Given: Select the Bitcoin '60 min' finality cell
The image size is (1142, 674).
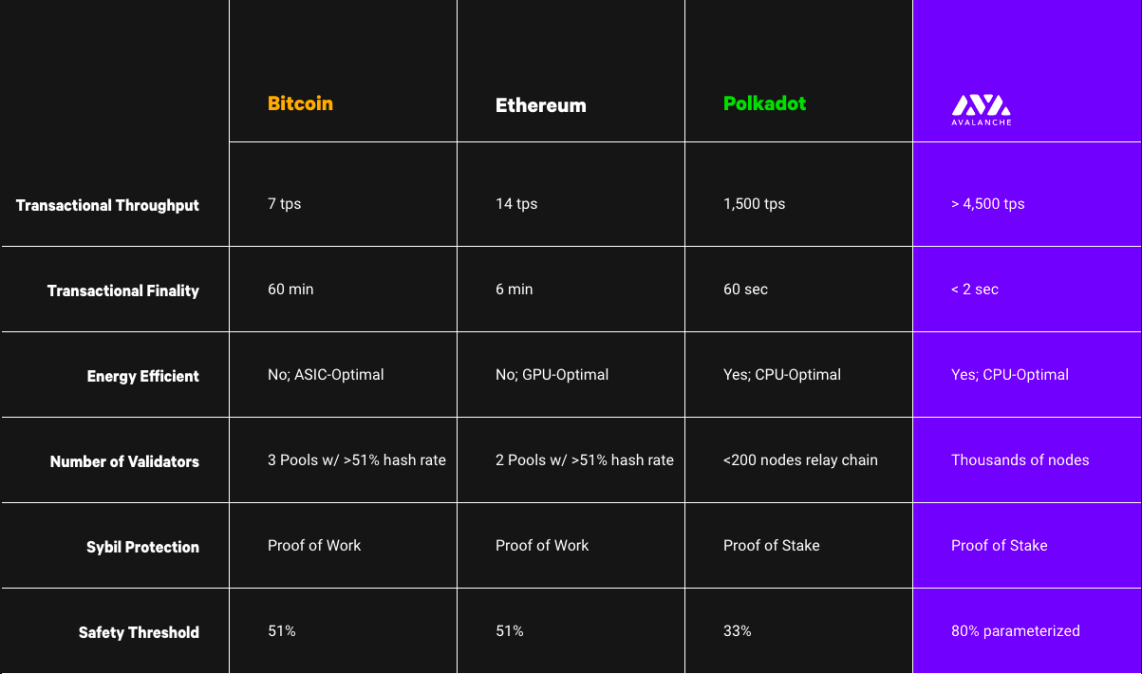Looking at the screenshot, I should coord(291,289).
